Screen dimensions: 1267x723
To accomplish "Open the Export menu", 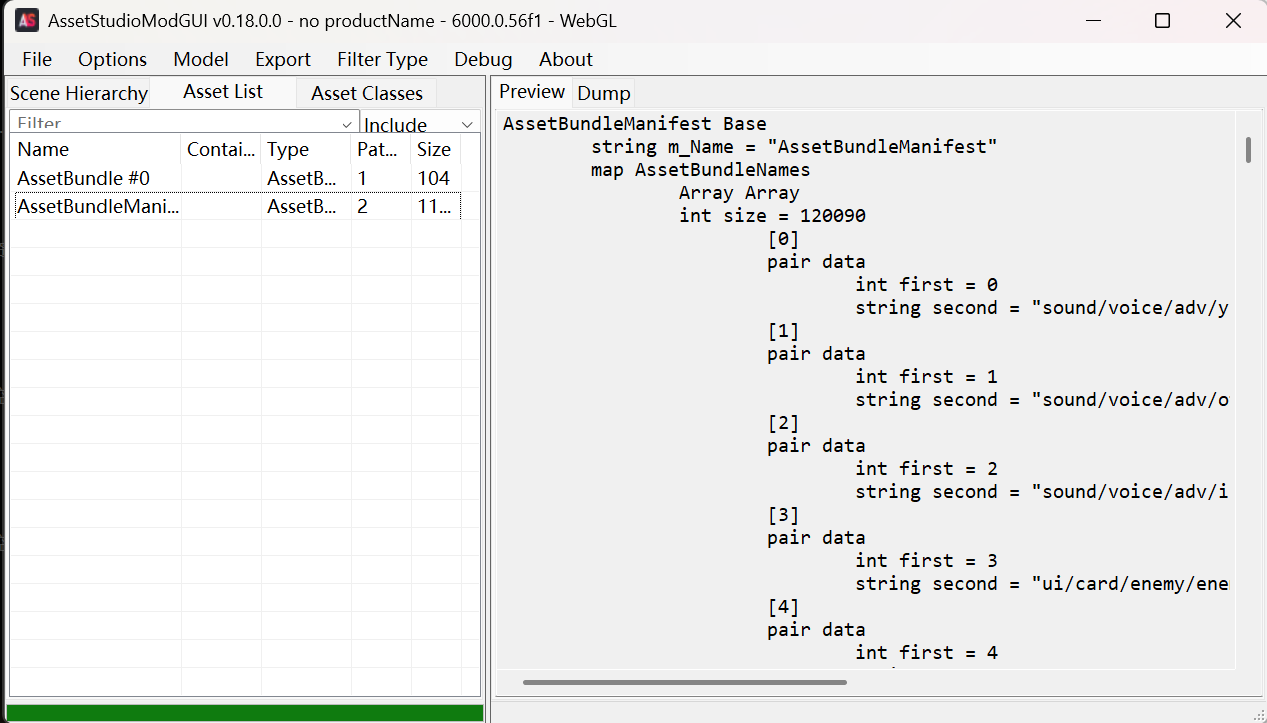I will [x=283, y=59].
